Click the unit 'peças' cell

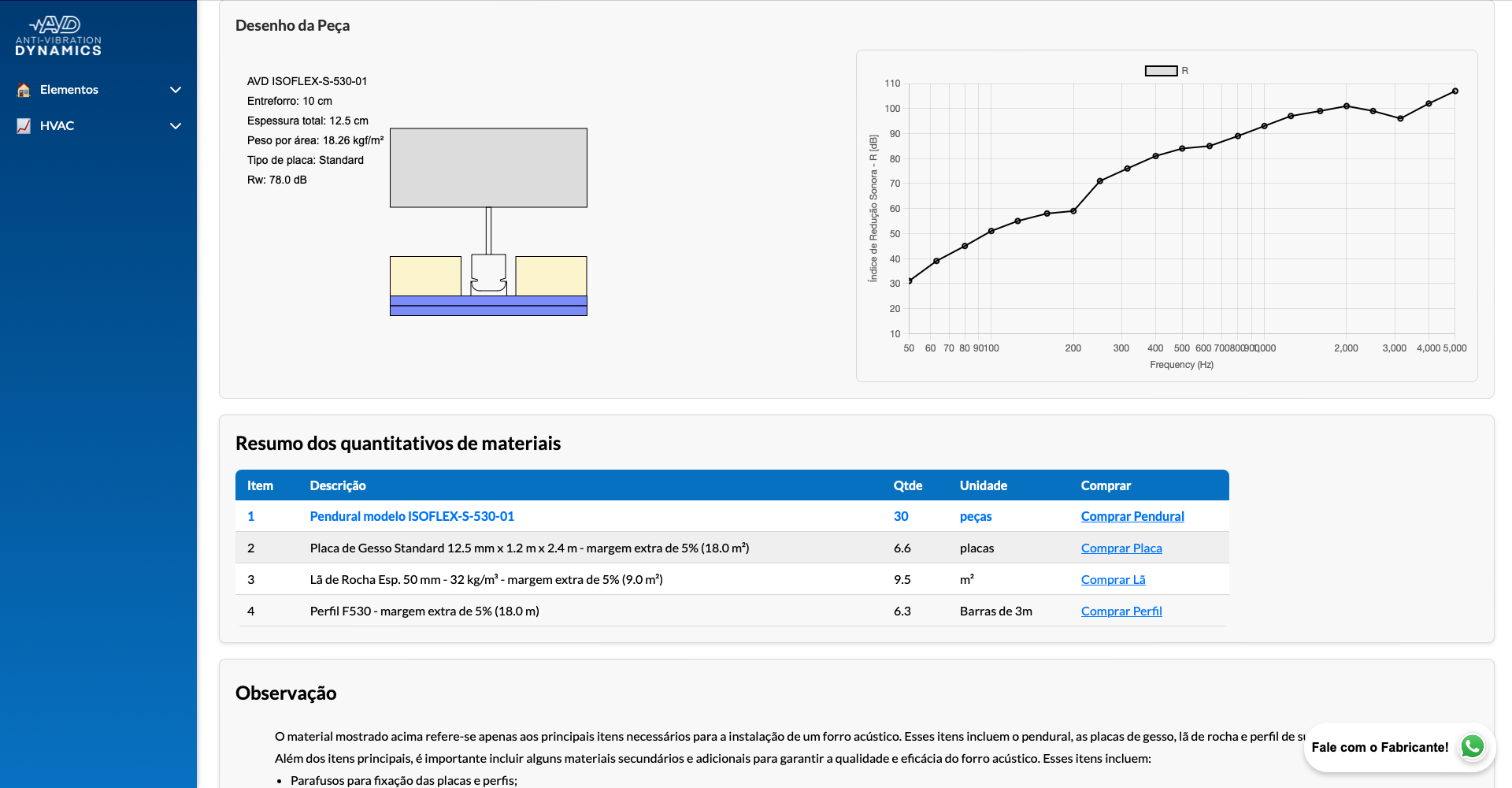976,516
